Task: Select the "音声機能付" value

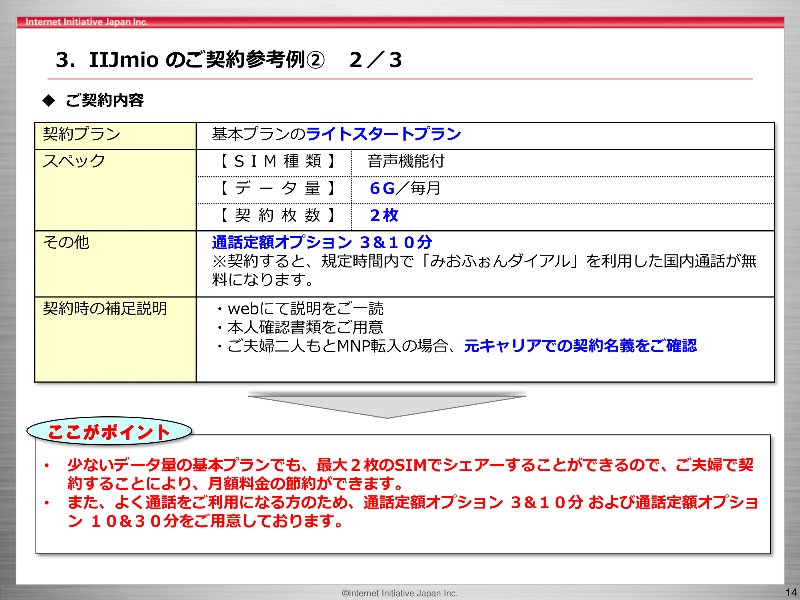Action: [x=406, y=162]
